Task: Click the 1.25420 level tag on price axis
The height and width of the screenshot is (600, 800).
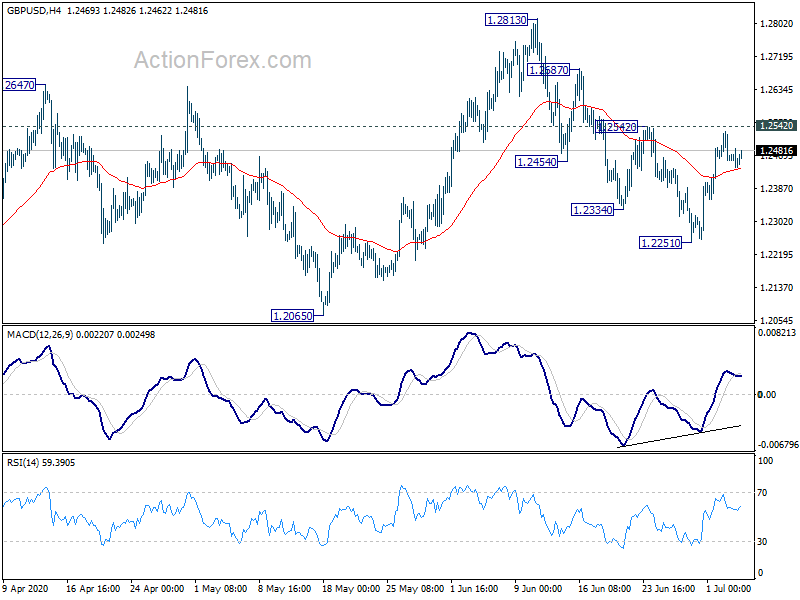Action: click(776, 126)
